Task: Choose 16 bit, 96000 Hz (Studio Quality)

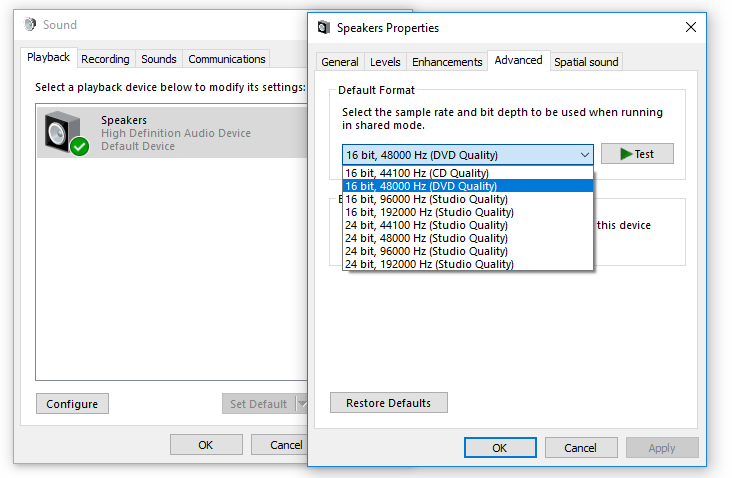Action: (468, 199)
